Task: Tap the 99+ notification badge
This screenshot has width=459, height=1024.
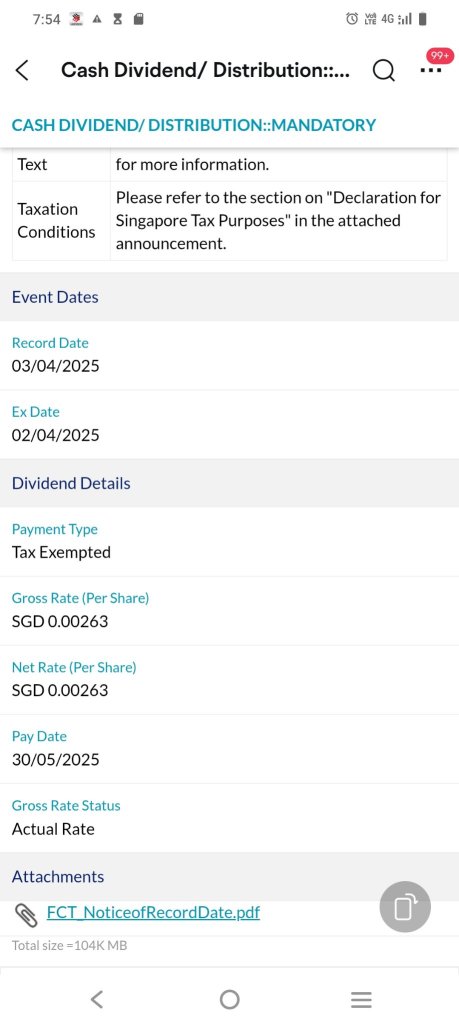Action: (439, 57)
